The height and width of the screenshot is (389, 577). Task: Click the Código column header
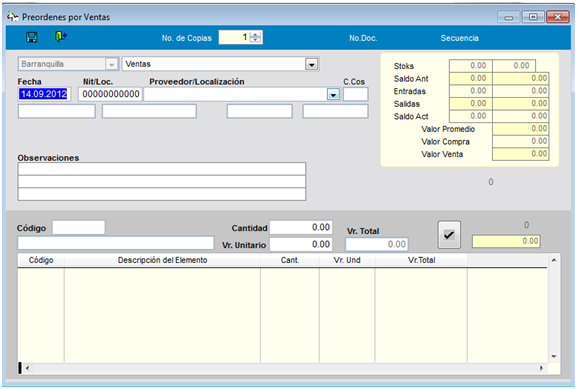41,260
